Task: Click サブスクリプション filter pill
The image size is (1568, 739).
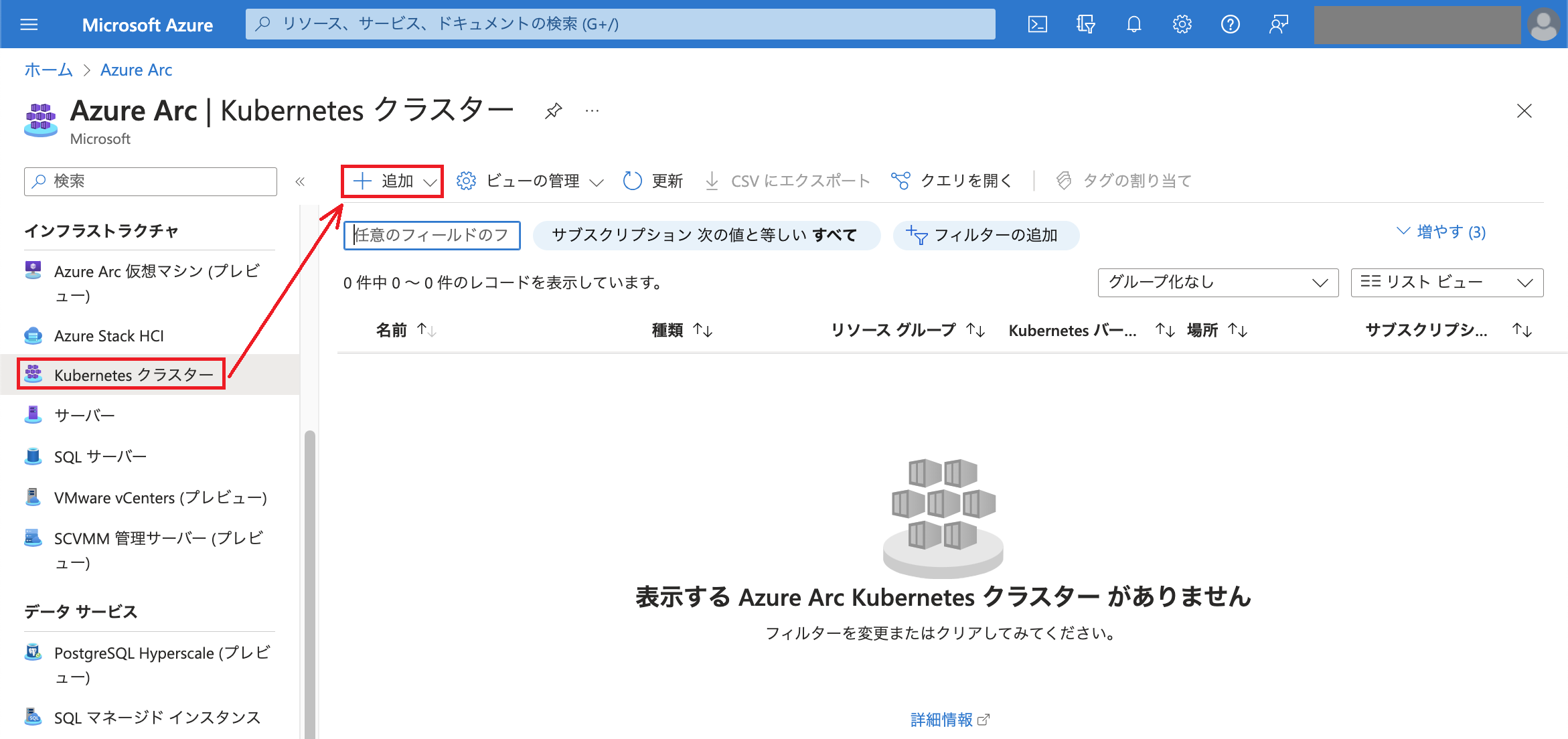Action: (x=706, y=235)
